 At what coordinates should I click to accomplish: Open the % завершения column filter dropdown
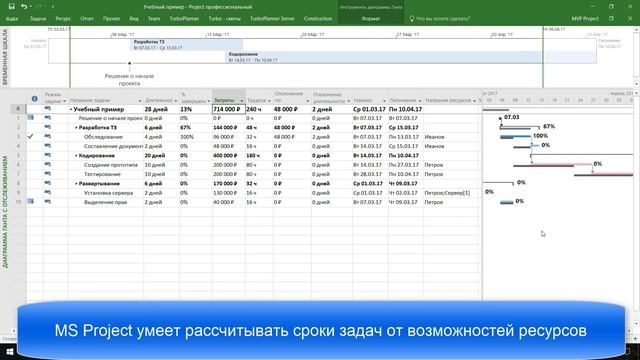(209, 101)
